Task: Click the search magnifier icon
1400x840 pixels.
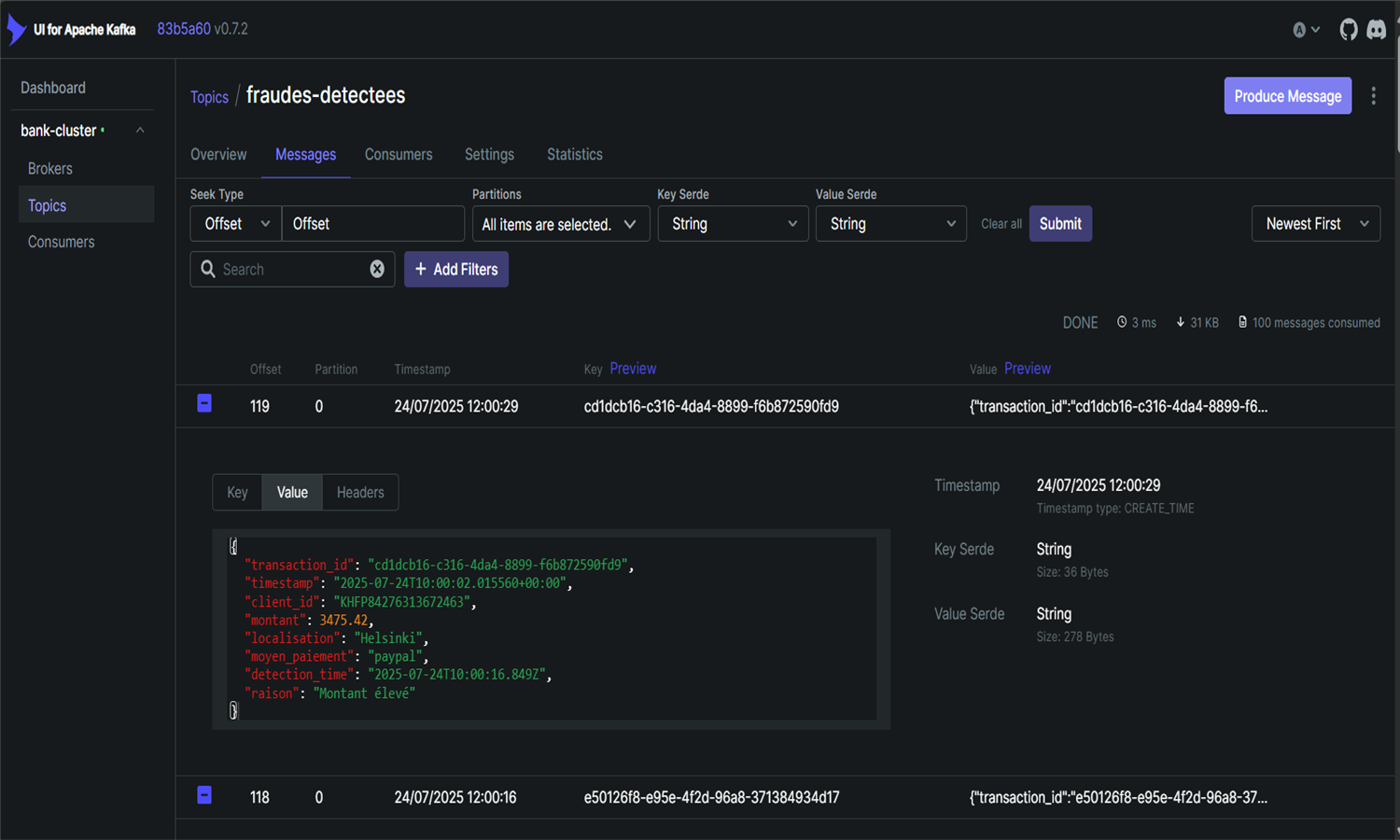Action: tap(208, 270)
